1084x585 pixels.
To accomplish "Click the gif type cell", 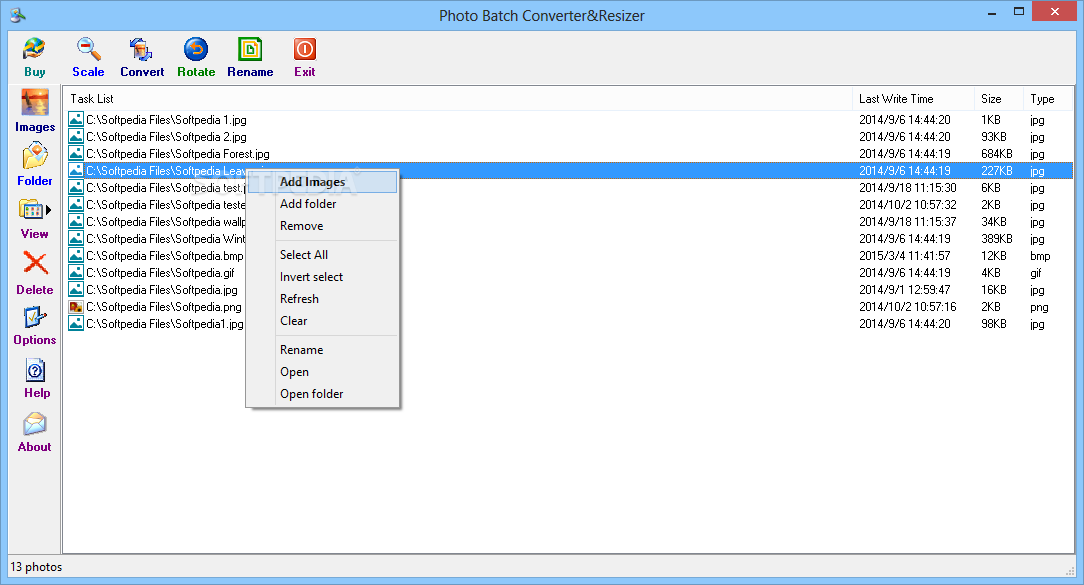I will coord(1036,273).
